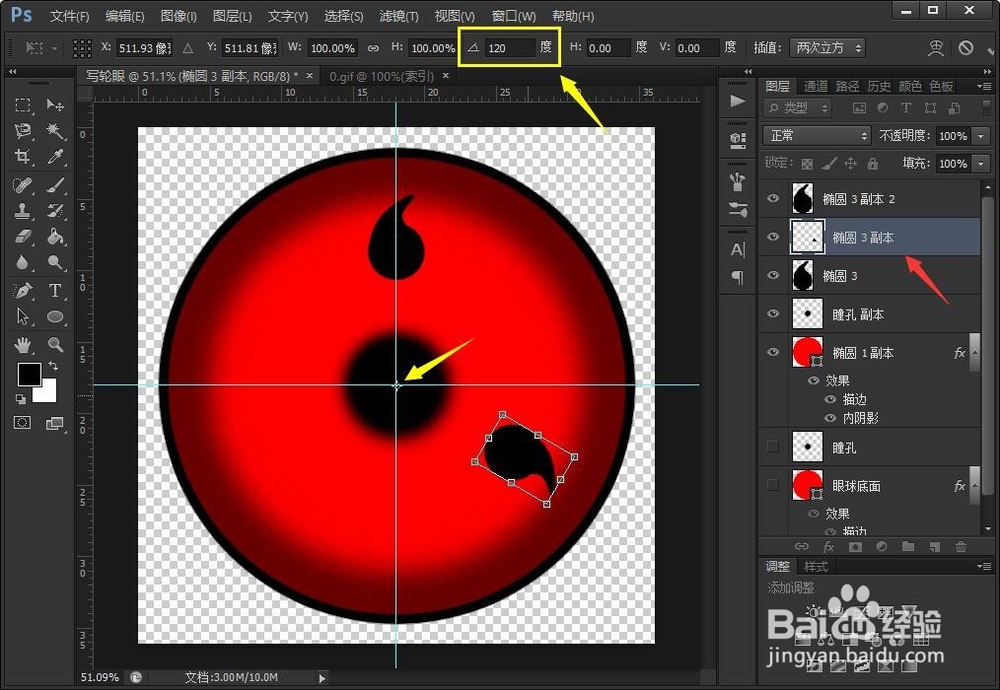Screen dimensions: 1000x690
Task: Show the hidden 瞳孔 layer
Action: pos(773,446)
